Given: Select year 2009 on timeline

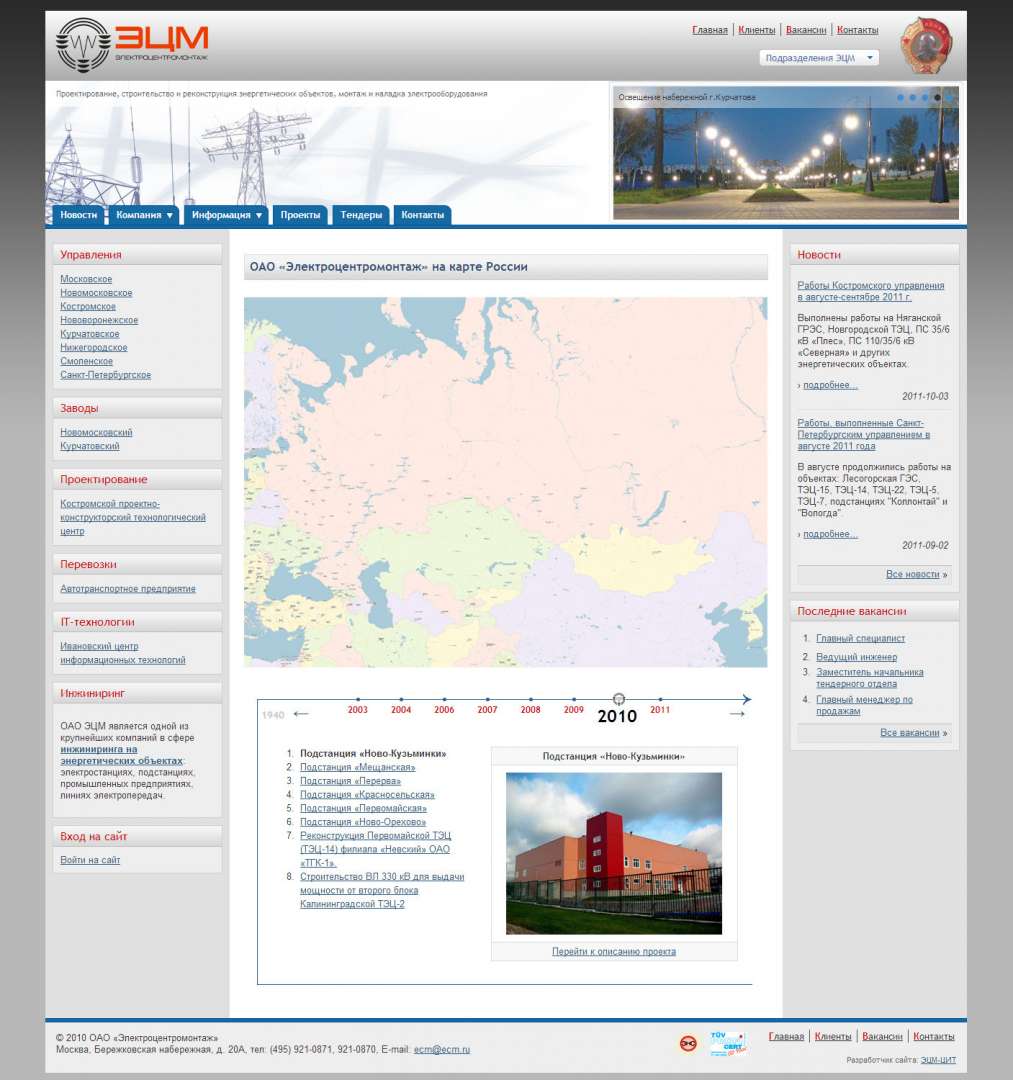Looking at the screenshot, I should pos(574,709).
